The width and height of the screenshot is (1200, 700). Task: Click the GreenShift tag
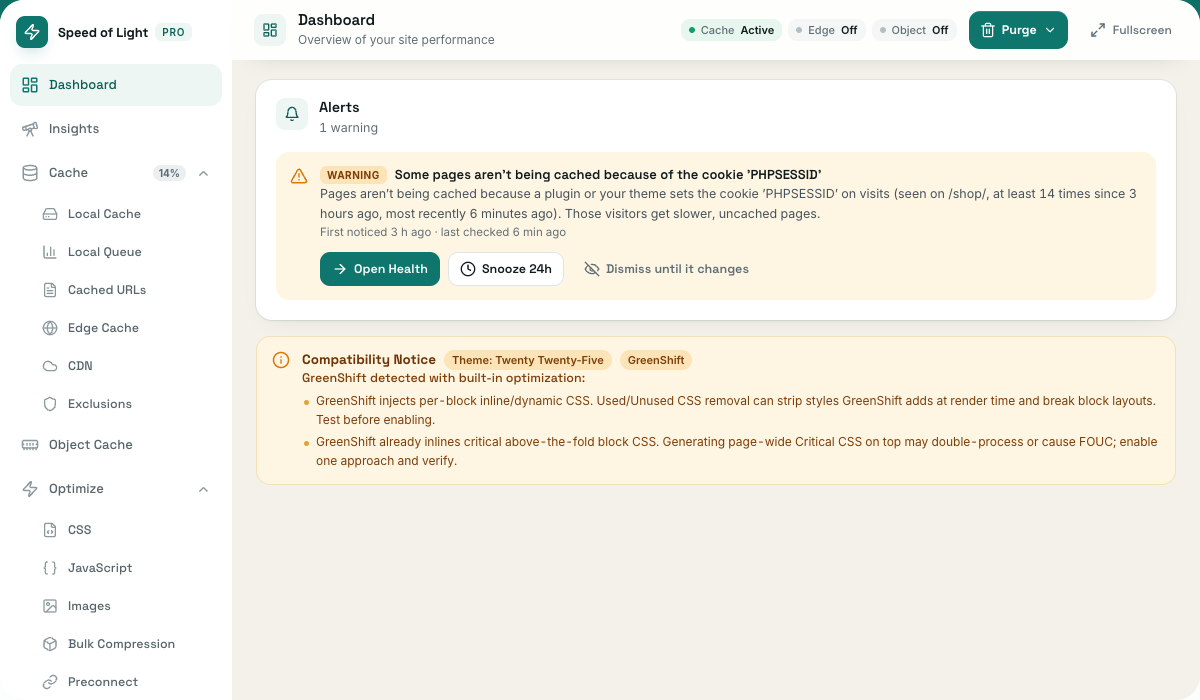[x=656, y=360]
